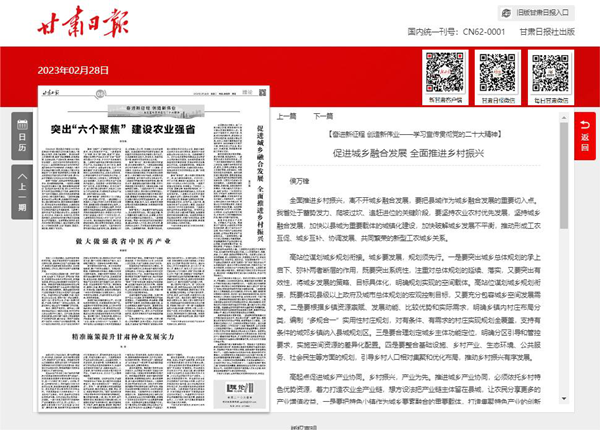Screen dimensions: 600x430
Task: Click paragraph beginning 高起点促进城乡产业协同
Action: [x=408, y=389]
